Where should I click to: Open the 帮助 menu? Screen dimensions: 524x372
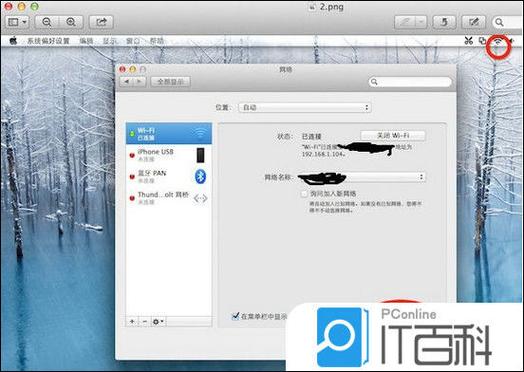[157, 41]
